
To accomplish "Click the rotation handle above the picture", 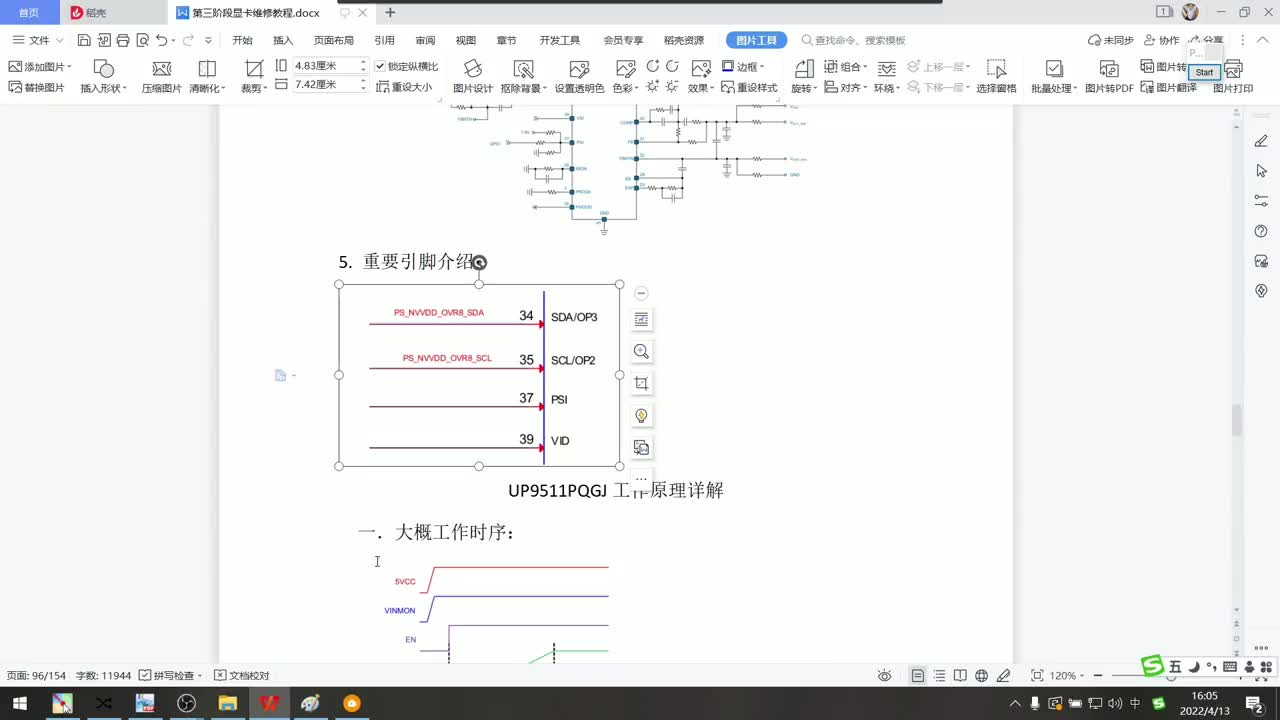I will [x=479, y=262].
